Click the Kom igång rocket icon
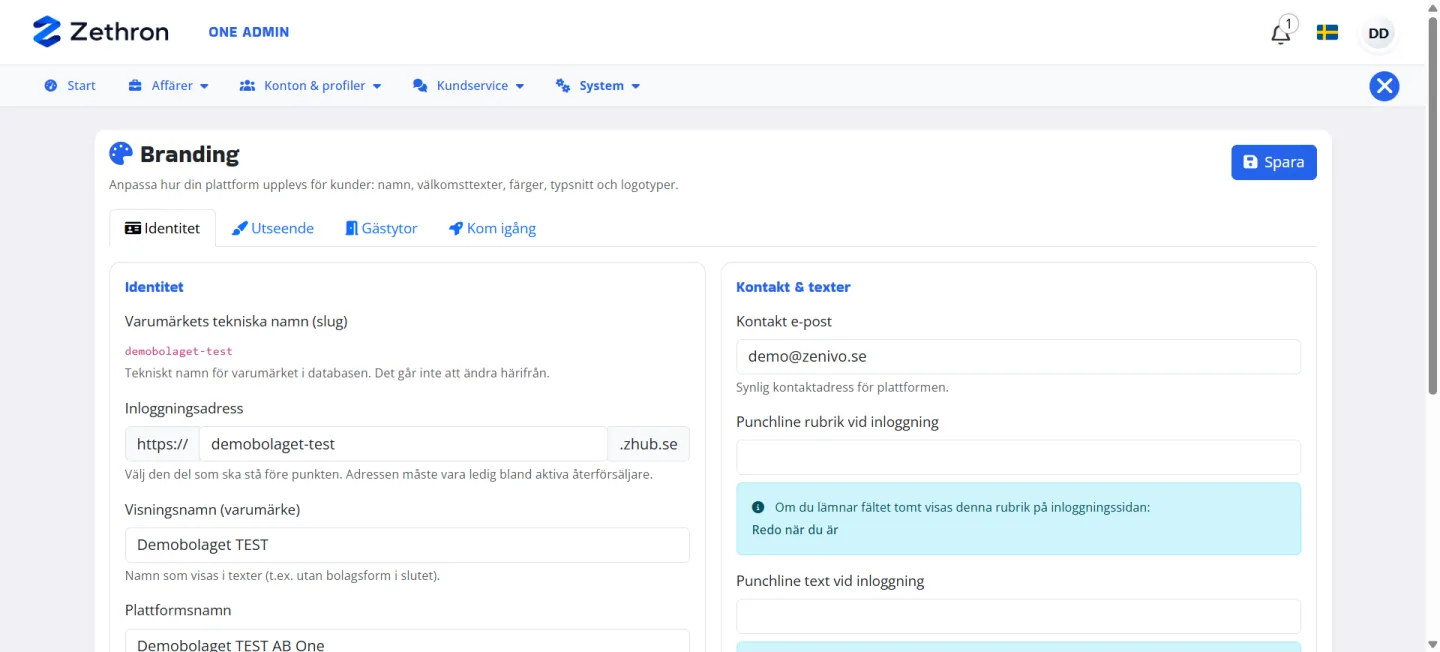Viewport: 1440px width, 652px height. tap(456, 228)
